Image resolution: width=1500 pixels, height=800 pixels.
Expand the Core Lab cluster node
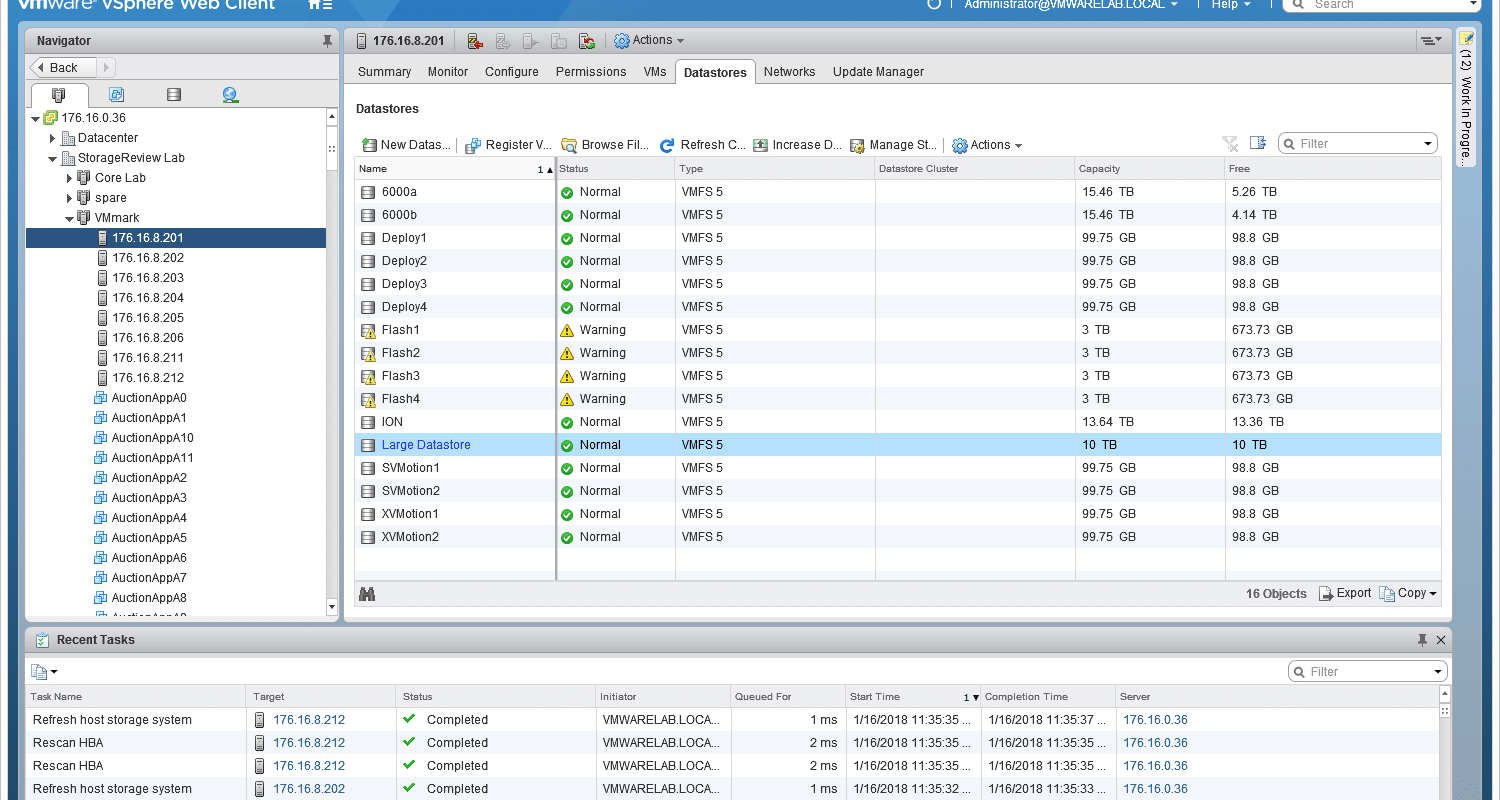coord(70,178)
